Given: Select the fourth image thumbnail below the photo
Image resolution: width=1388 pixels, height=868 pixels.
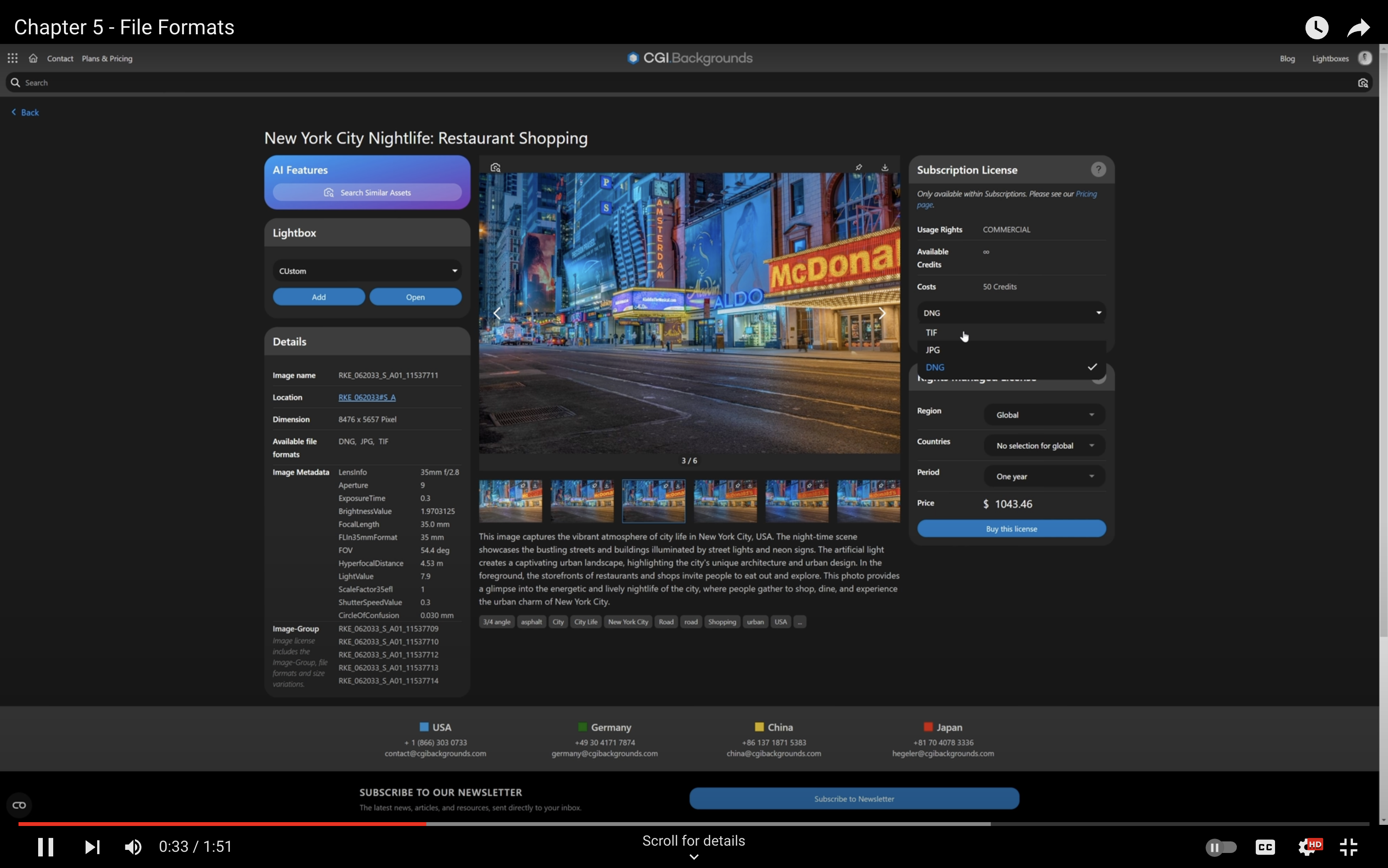Looking at the screenshot, I should pyautogui.click(x=724, y=501).
